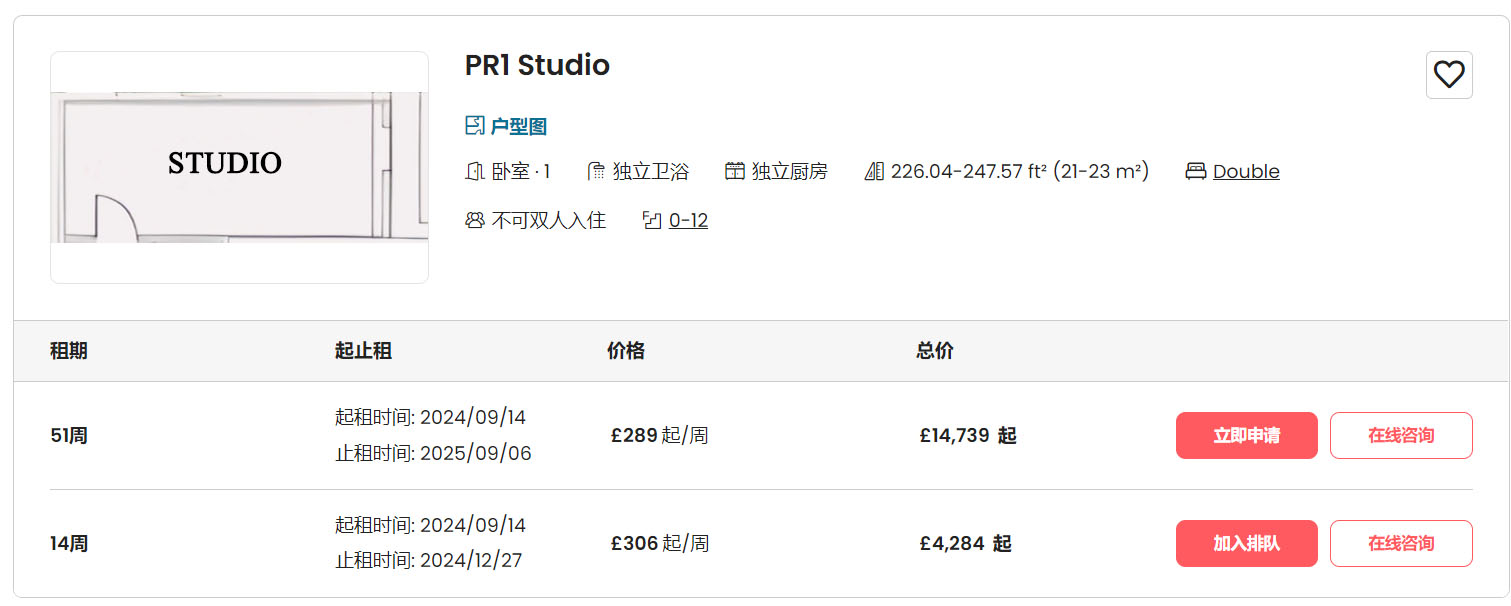Viewport: 1511px width, 606px height.
Task: Click the room area size icon
Action: click(874, 171)
